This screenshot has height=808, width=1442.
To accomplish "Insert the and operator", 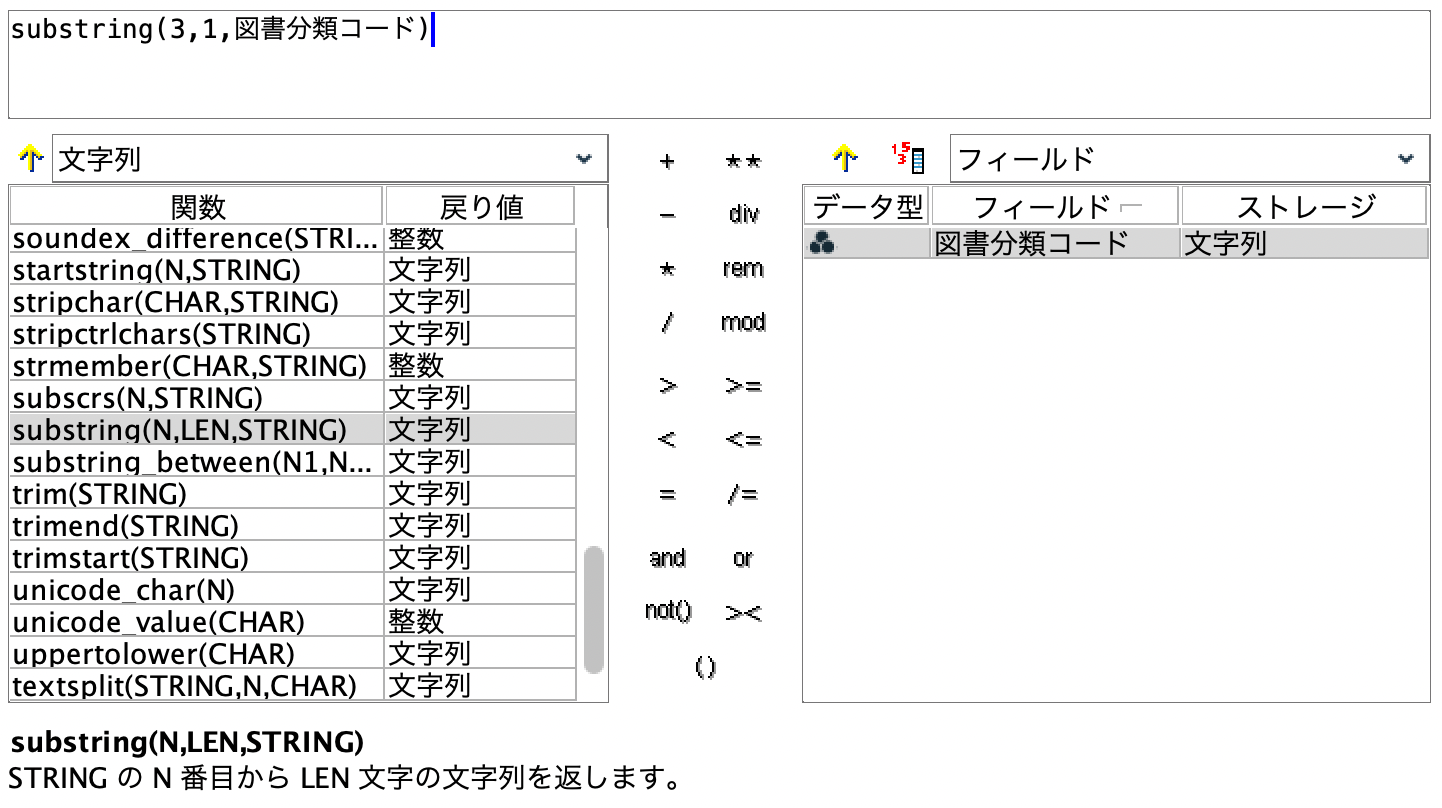I will pos(666,558).
